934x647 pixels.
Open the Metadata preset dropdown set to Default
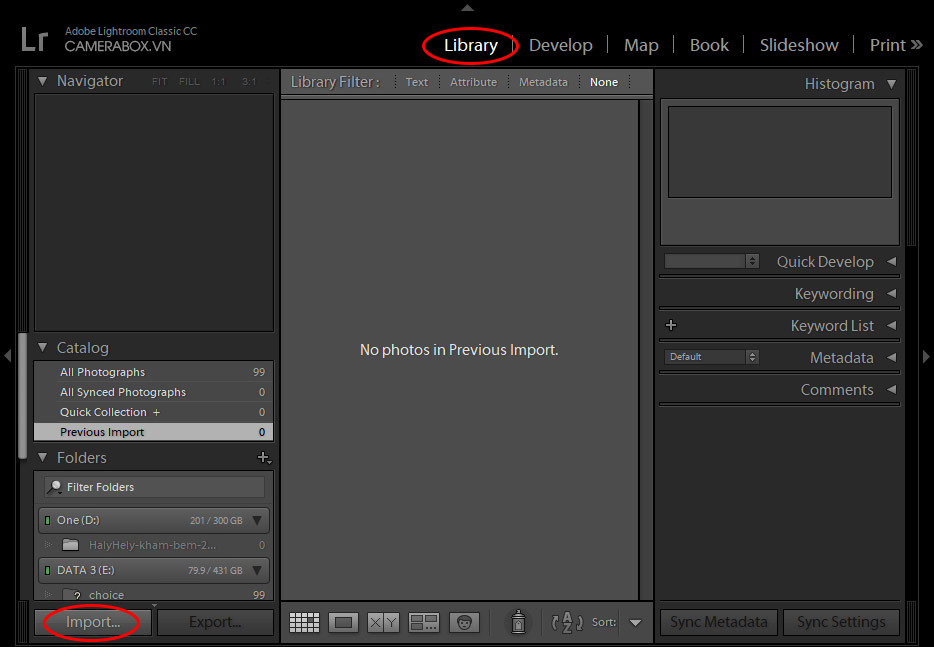pyautogui.click(x=712, y=357)
